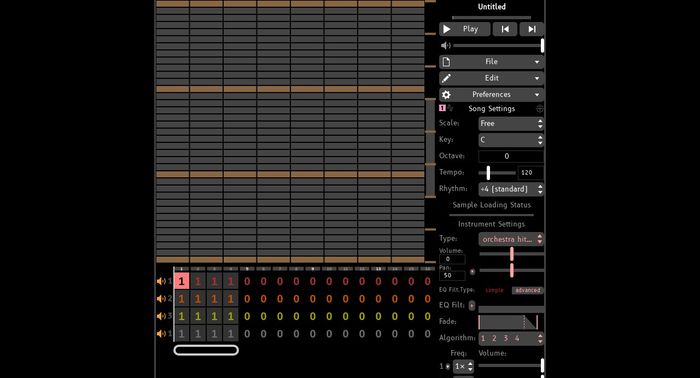Click the Untitled song title
Image resolution: width=700 pixels, height=378 pixels.
pos(492,7)
